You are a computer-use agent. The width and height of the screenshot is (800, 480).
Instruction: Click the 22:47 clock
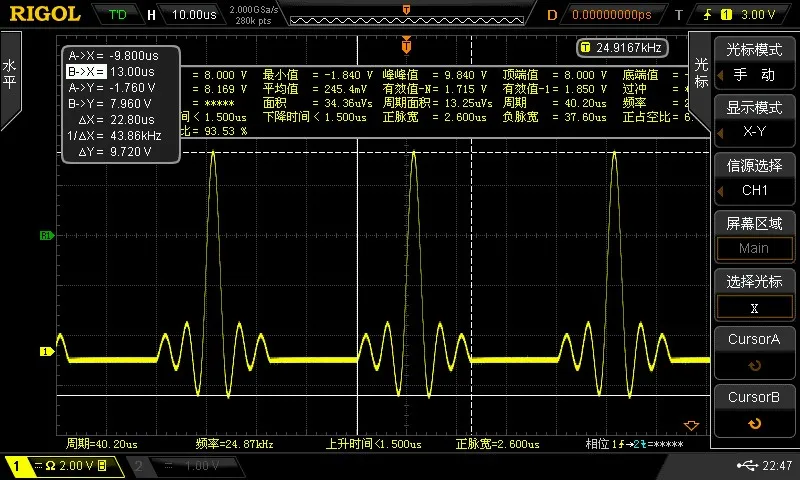click(x=777, y=465)
